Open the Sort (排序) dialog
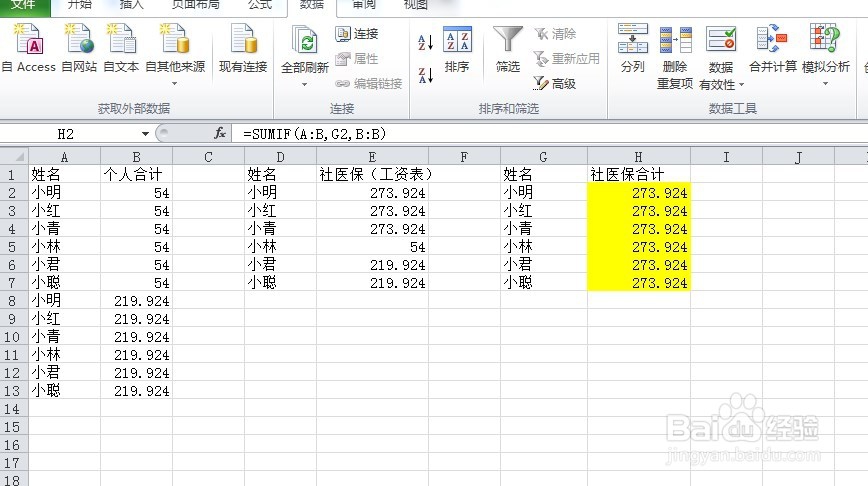 [x=457, y=49]
